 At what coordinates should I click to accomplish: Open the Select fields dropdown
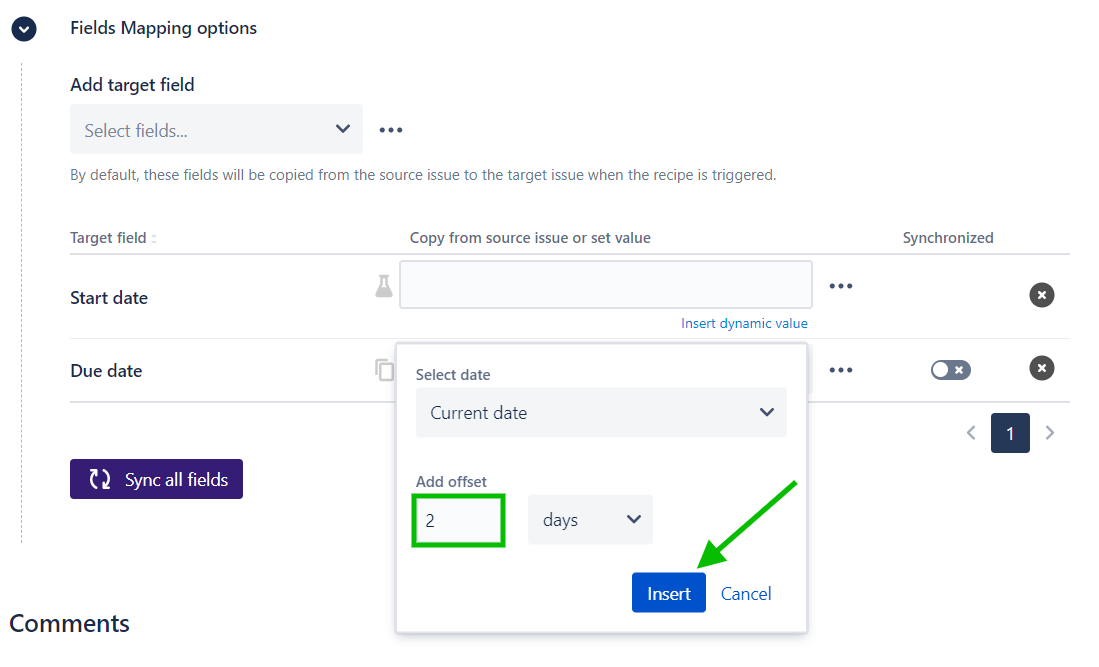pos(216,130)
